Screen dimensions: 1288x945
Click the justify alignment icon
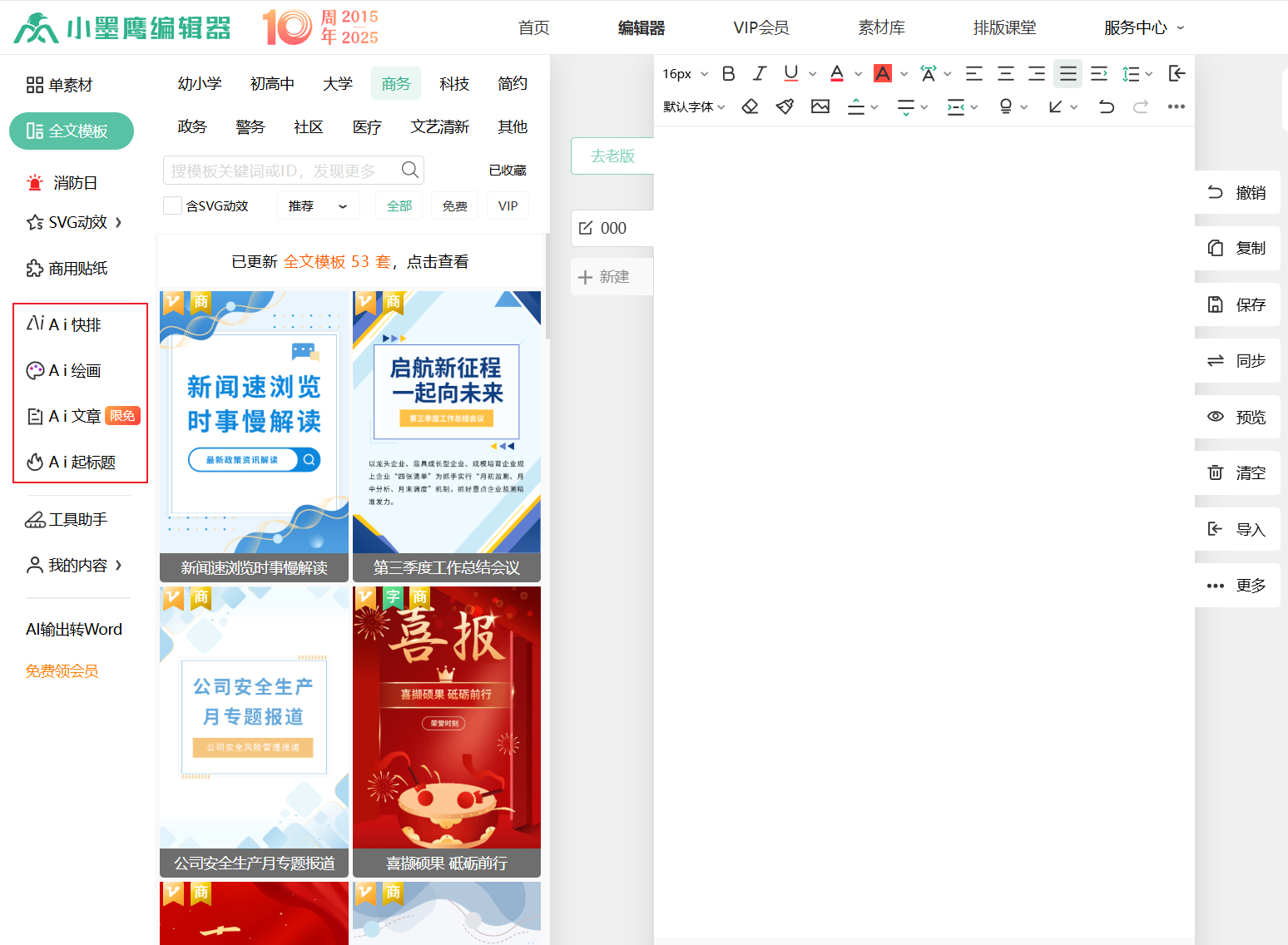(x=1068, y=74)
